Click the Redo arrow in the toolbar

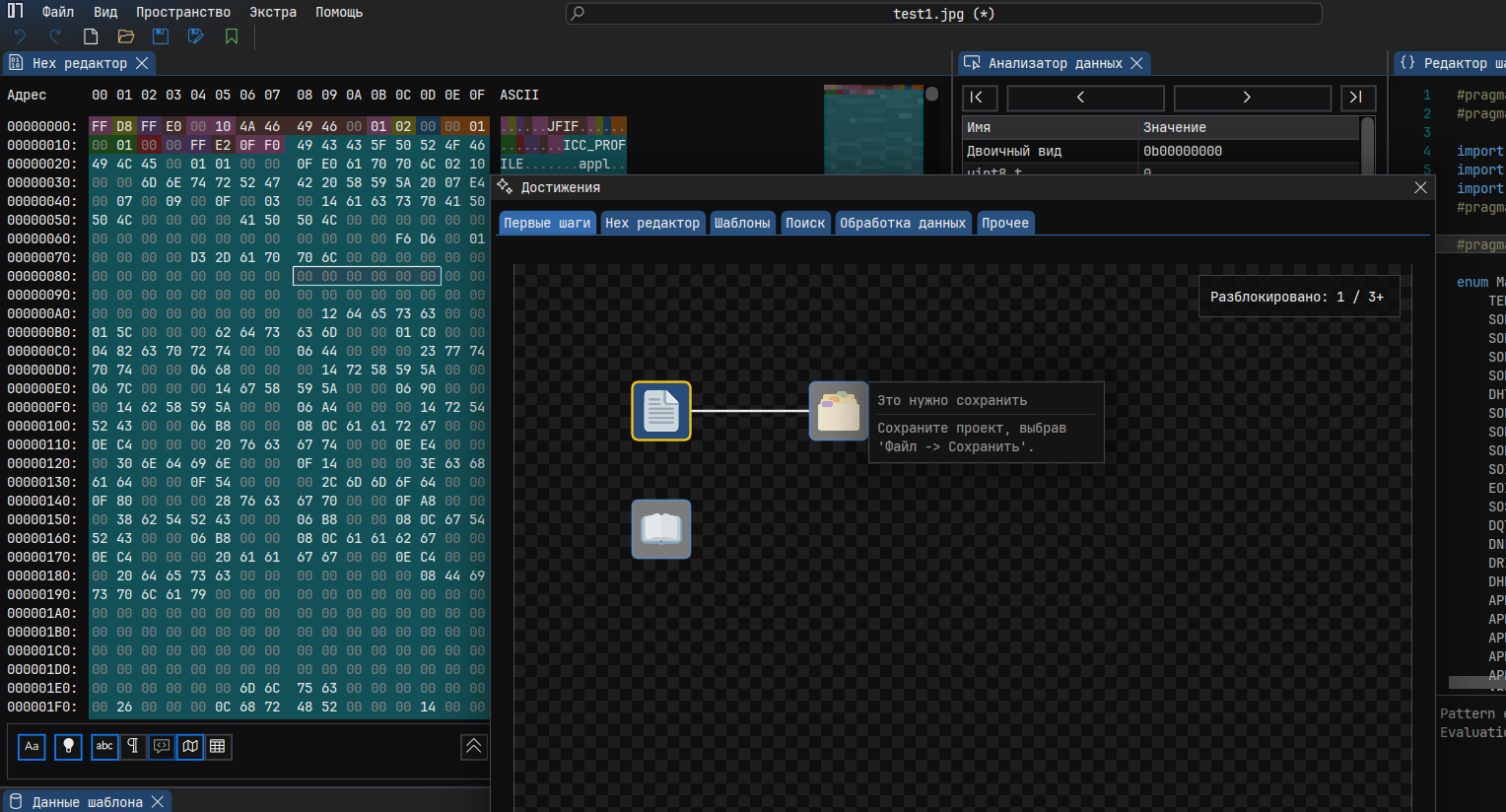pyautogui.click(x=55, y=36)
